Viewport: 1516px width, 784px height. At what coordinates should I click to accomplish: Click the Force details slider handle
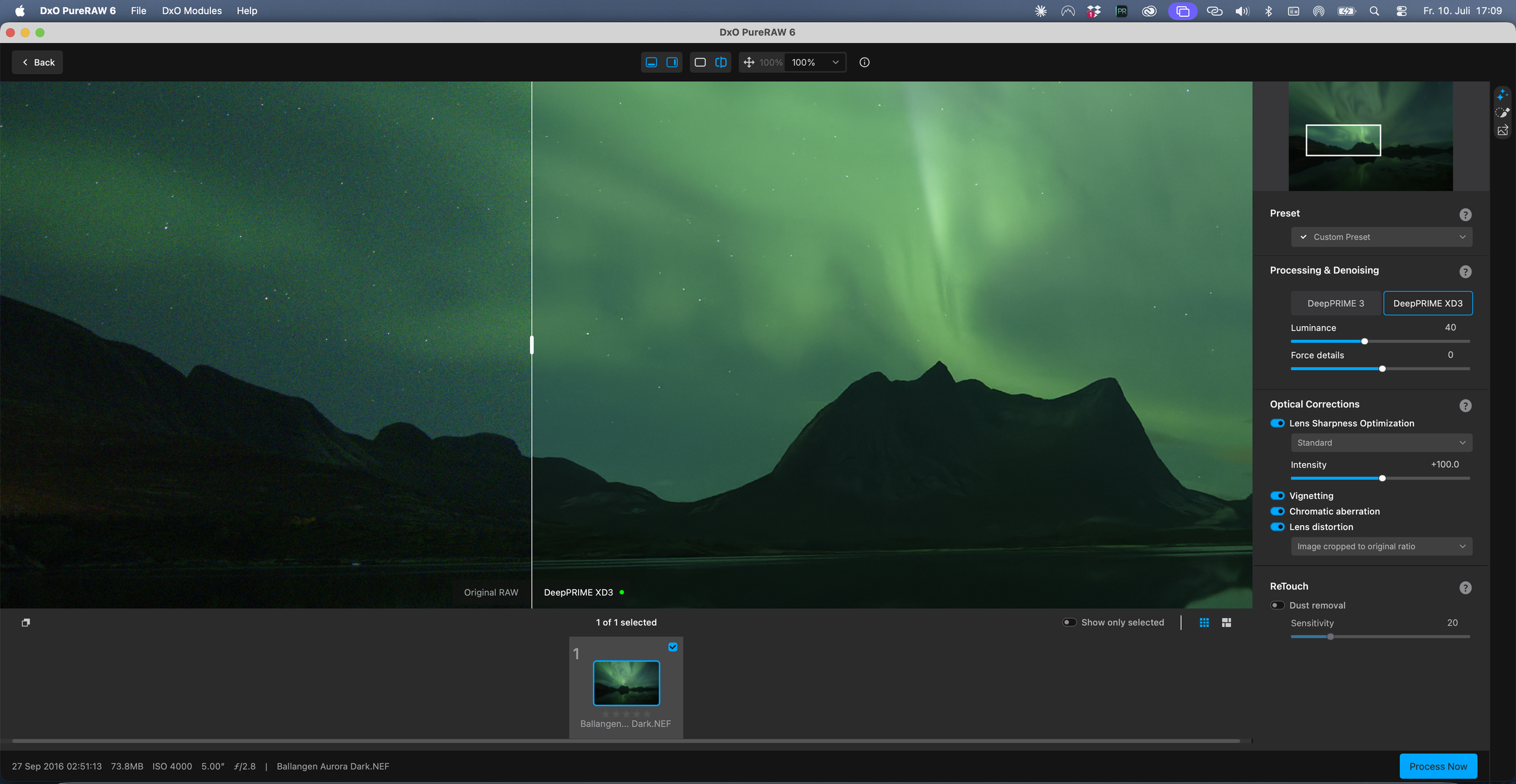(x=1382, y=369)
